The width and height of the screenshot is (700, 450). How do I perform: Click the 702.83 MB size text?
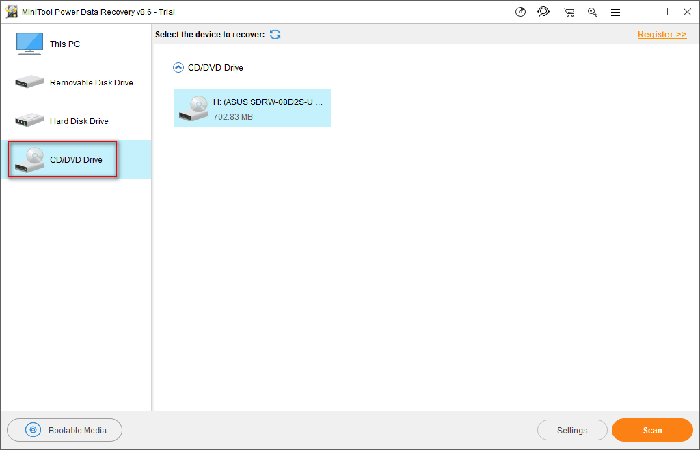pos(233,117)
